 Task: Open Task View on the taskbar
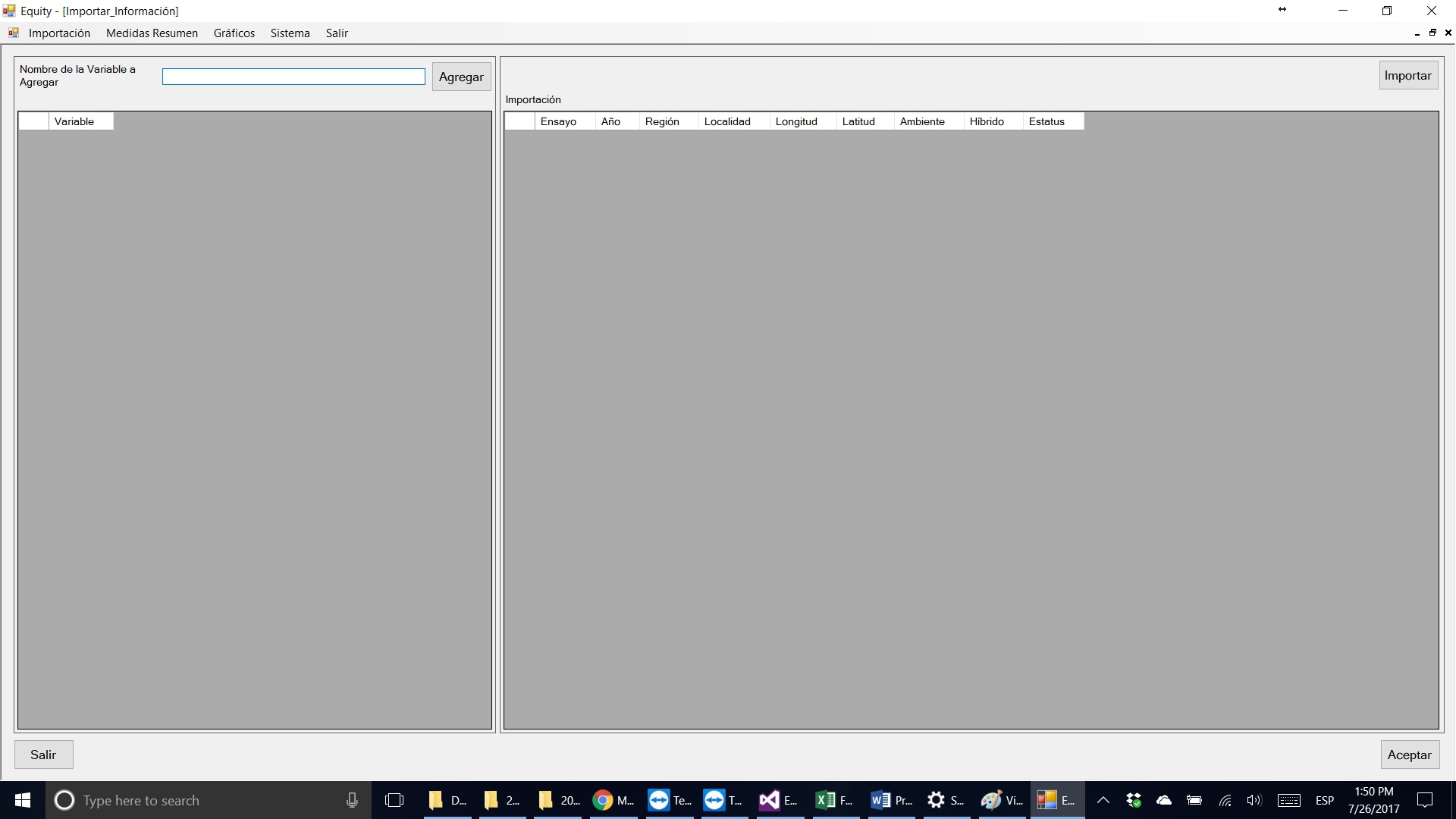click(394, 800)
